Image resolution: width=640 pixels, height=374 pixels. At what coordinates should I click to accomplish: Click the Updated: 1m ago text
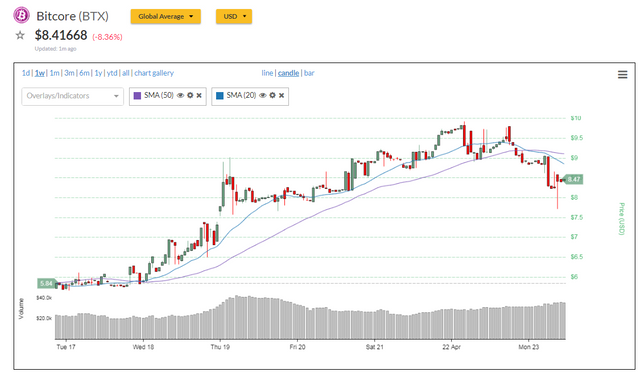point(56,49)
